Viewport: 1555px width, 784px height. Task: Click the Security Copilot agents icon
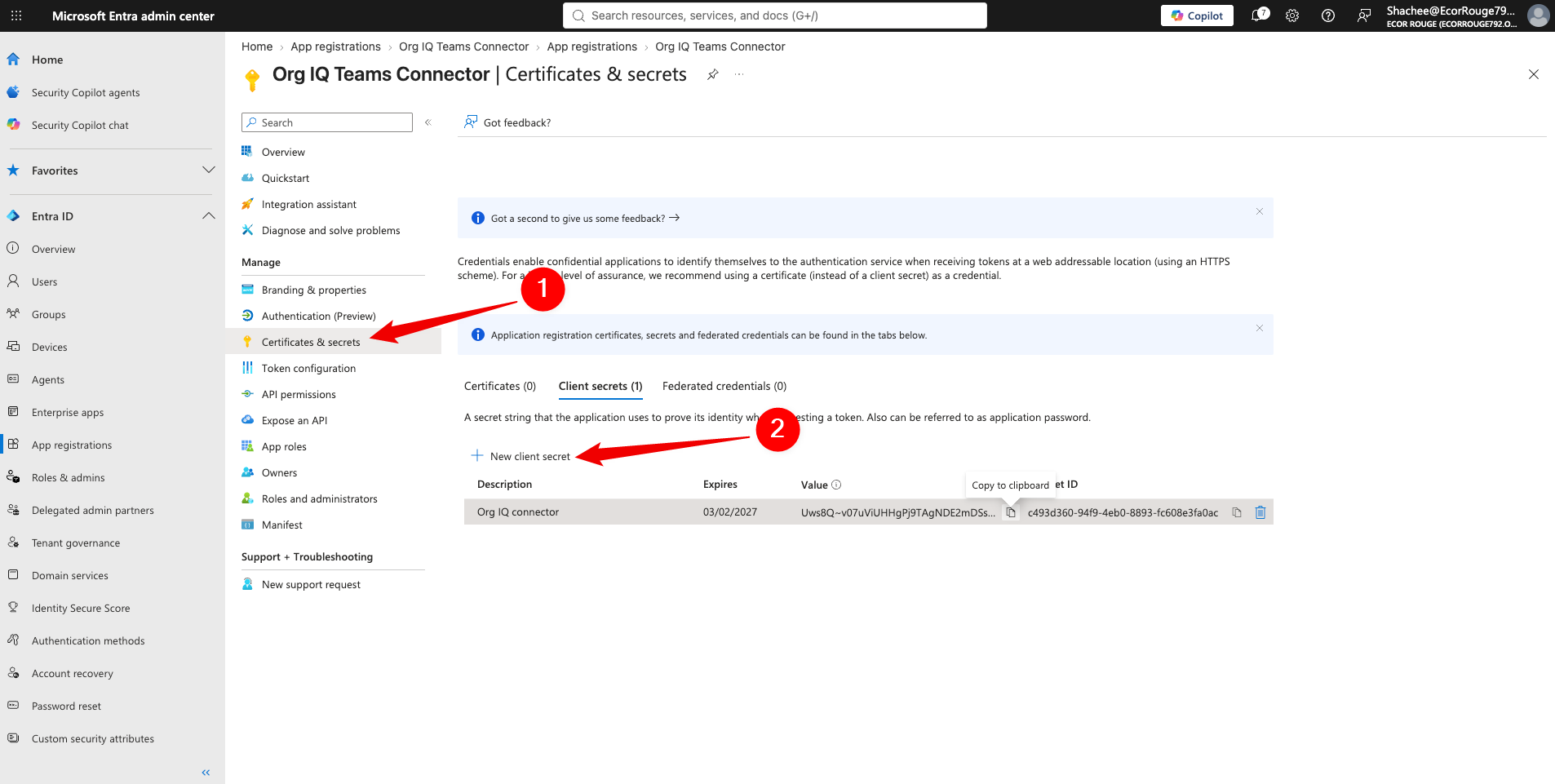[x=13, y=92]
